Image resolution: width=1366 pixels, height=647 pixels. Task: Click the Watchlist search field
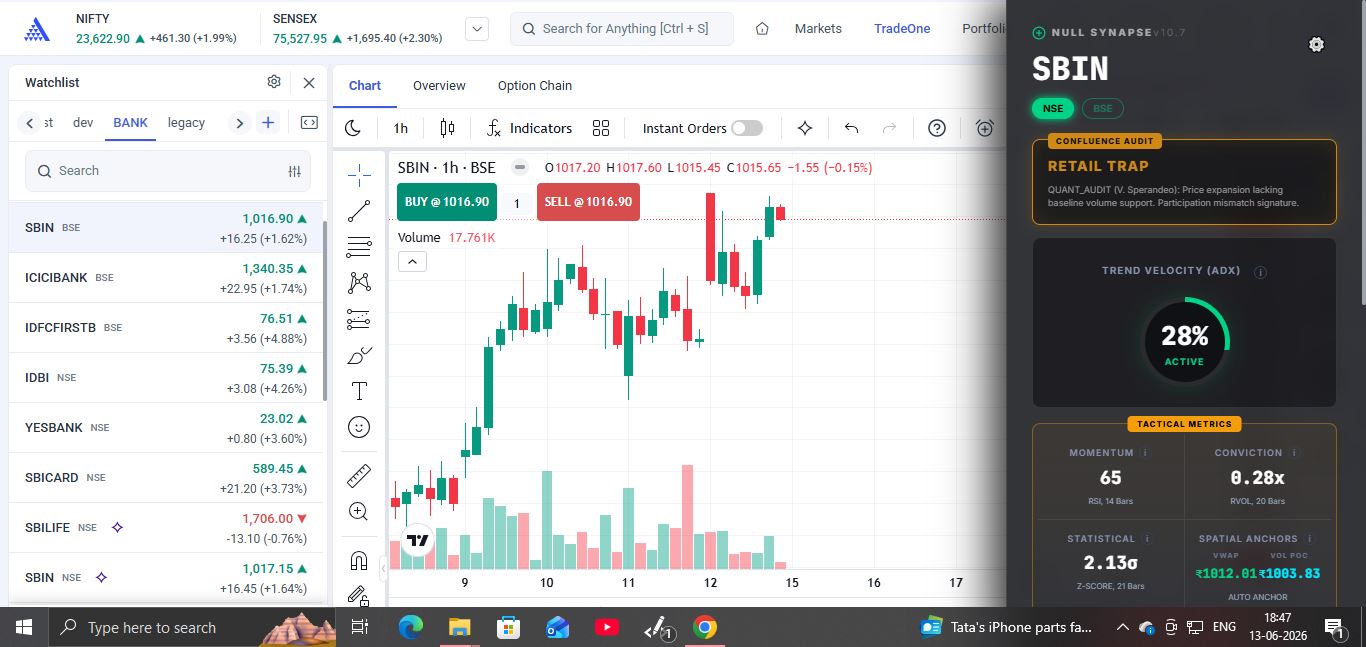tap(168, 171)
